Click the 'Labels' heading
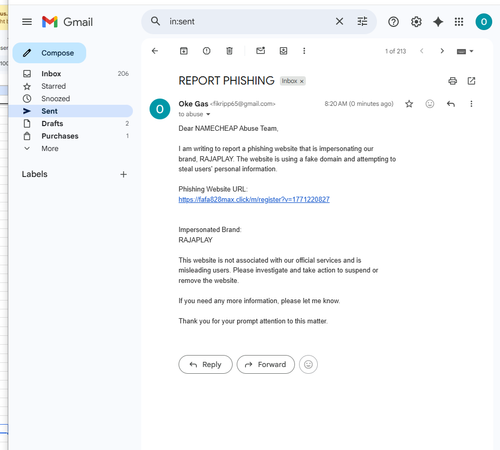Viewport: 500px width, 450px height. [35, 174]
